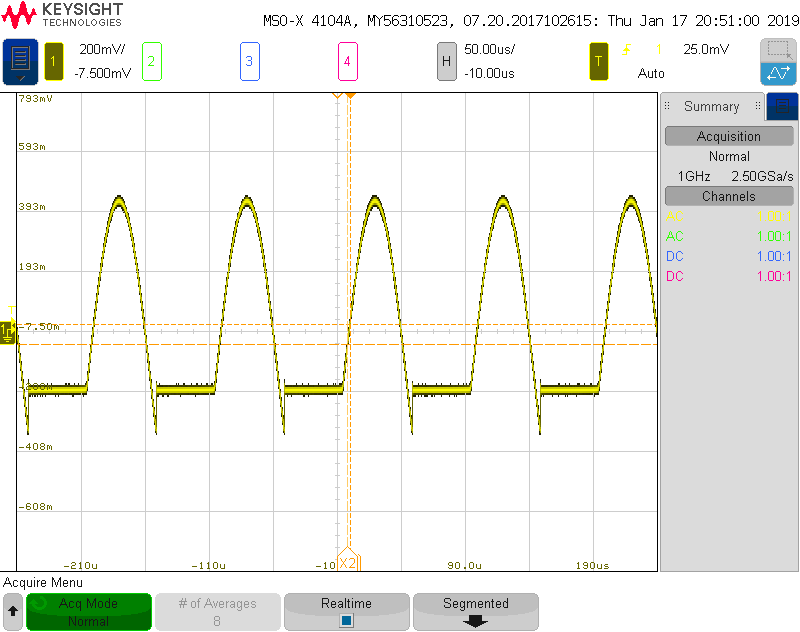Click the Acquisition section header

(729, 136)
